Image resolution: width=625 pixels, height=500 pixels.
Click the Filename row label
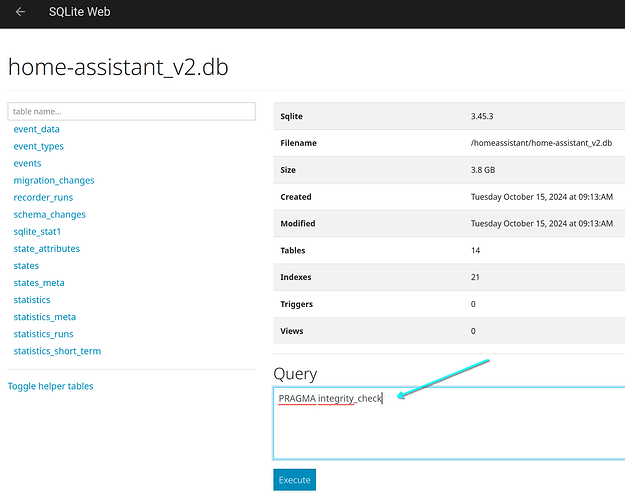click(x=299, y=143)
